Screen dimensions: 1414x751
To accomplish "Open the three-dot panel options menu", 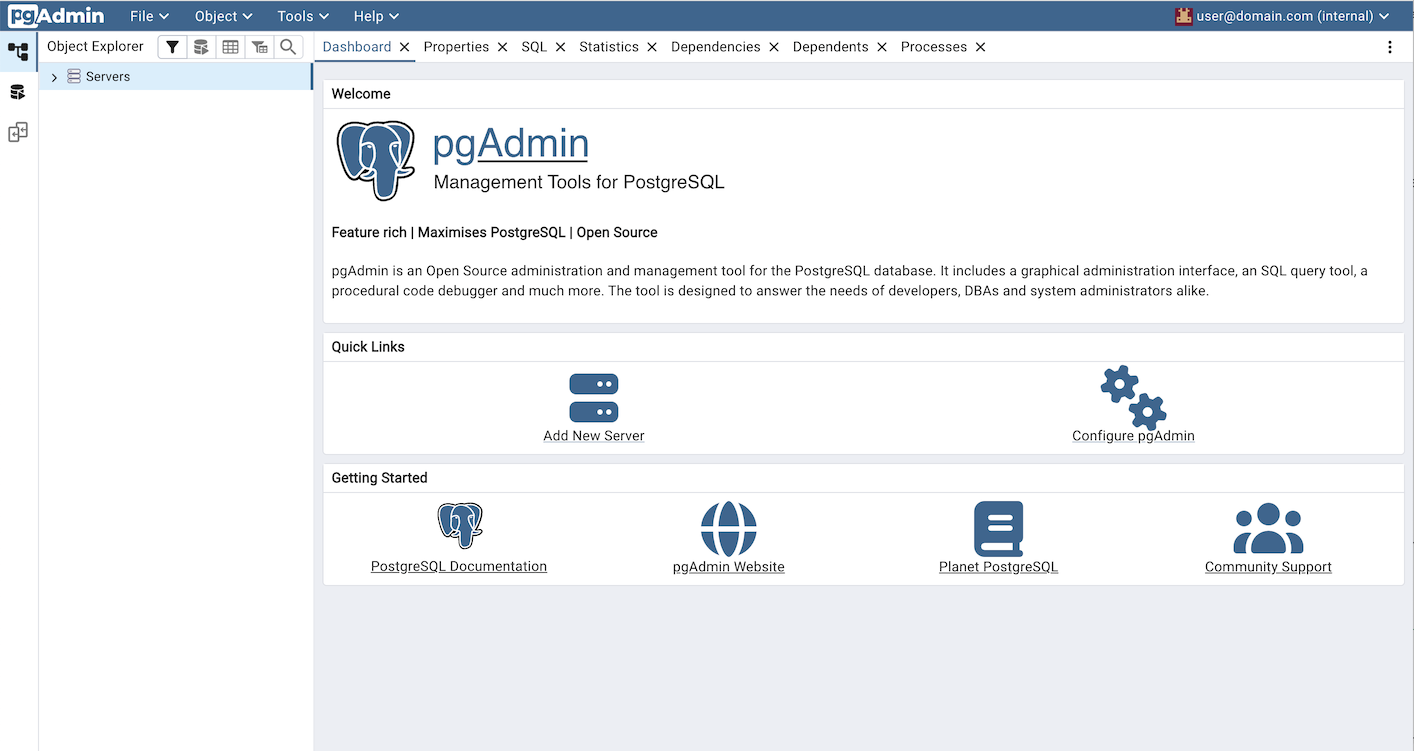I will 1390,47.
